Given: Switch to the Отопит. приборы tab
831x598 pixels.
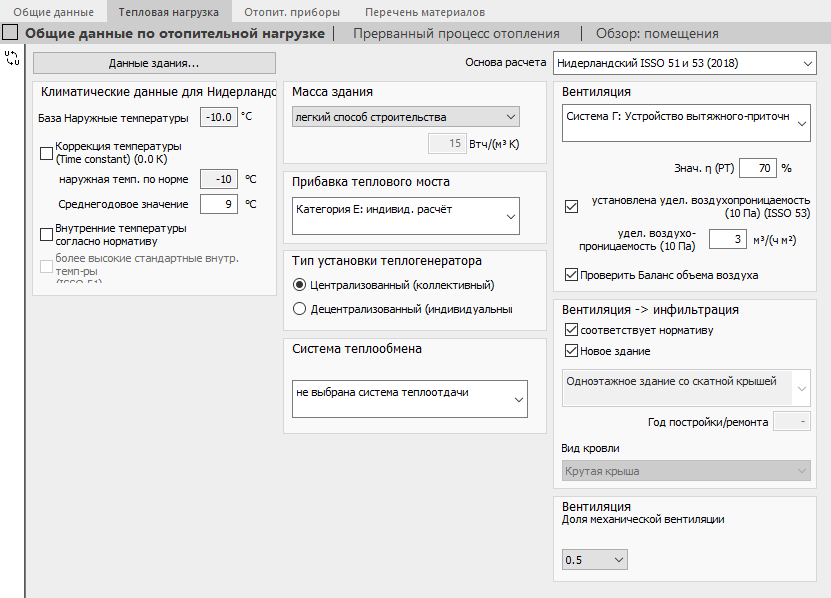Looking at the screenshot, I should (x=292, y=12).
